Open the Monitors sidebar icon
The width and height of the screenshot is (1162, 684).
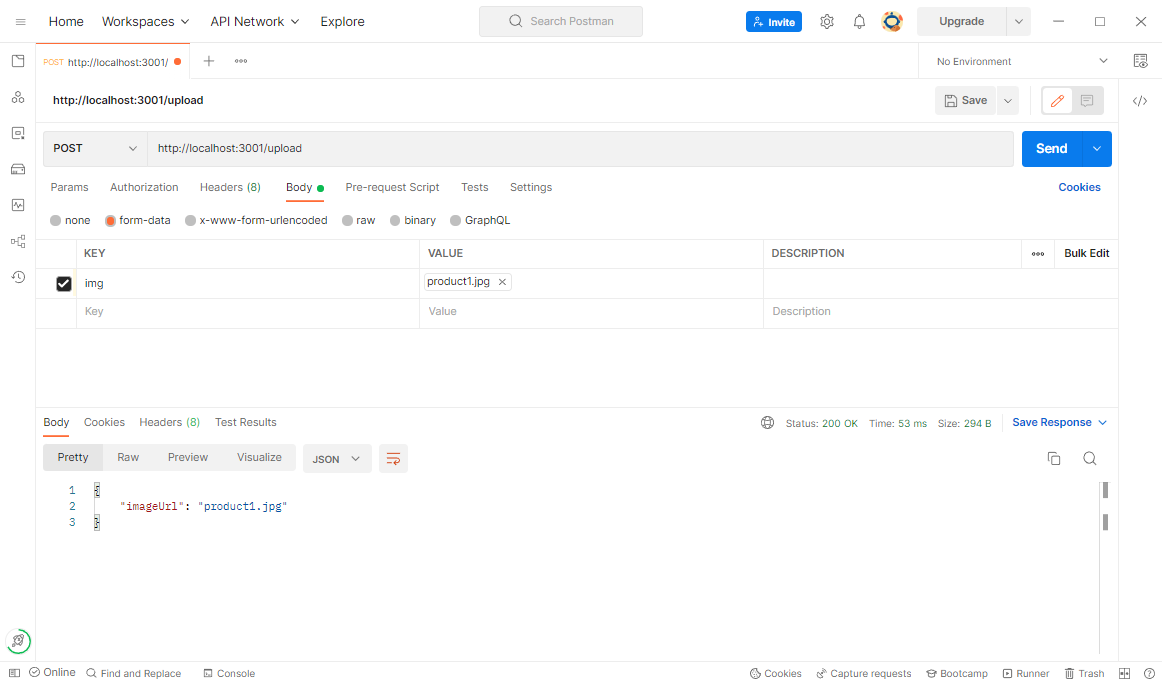[19, 205]
